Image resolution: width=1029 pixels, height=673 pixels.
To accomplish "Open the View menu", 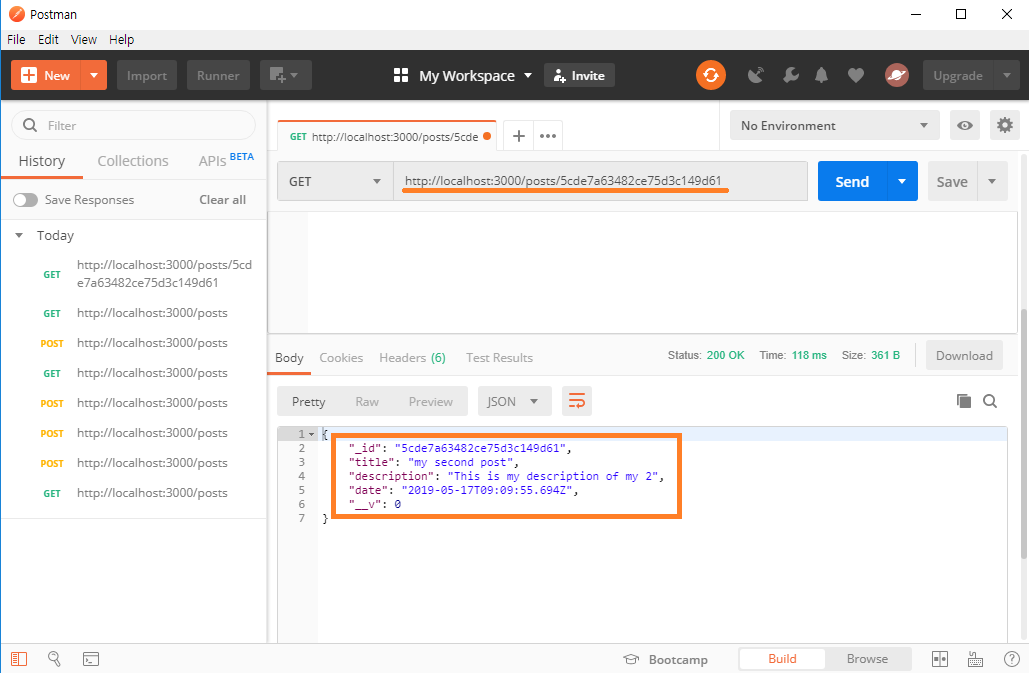I will [x=83, y=39].
